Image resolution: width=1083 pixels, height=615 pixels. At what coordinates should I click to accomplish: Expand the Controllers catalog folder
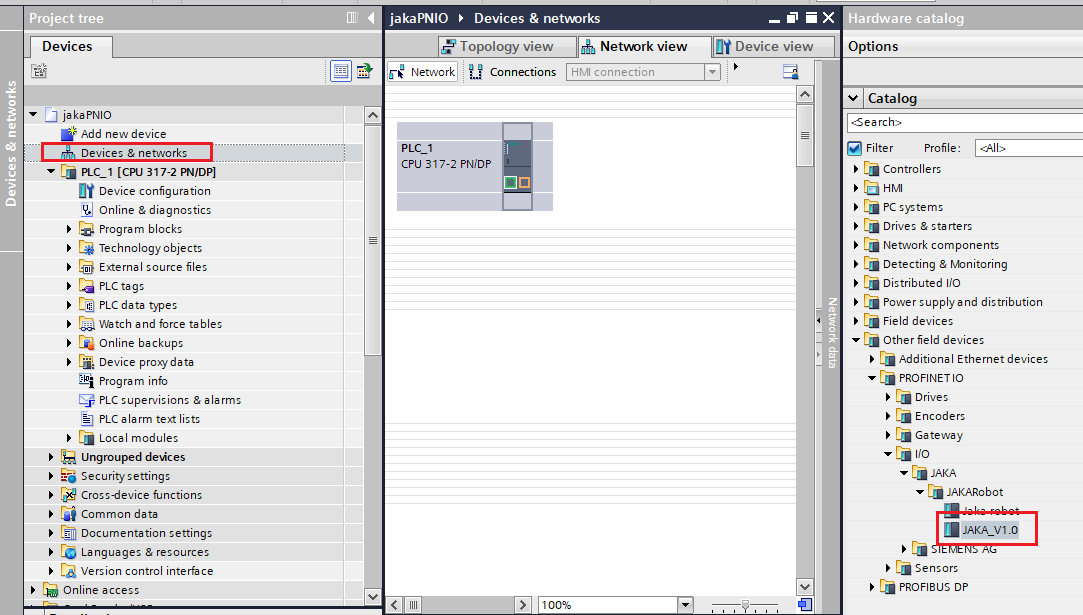click(856, 169)
